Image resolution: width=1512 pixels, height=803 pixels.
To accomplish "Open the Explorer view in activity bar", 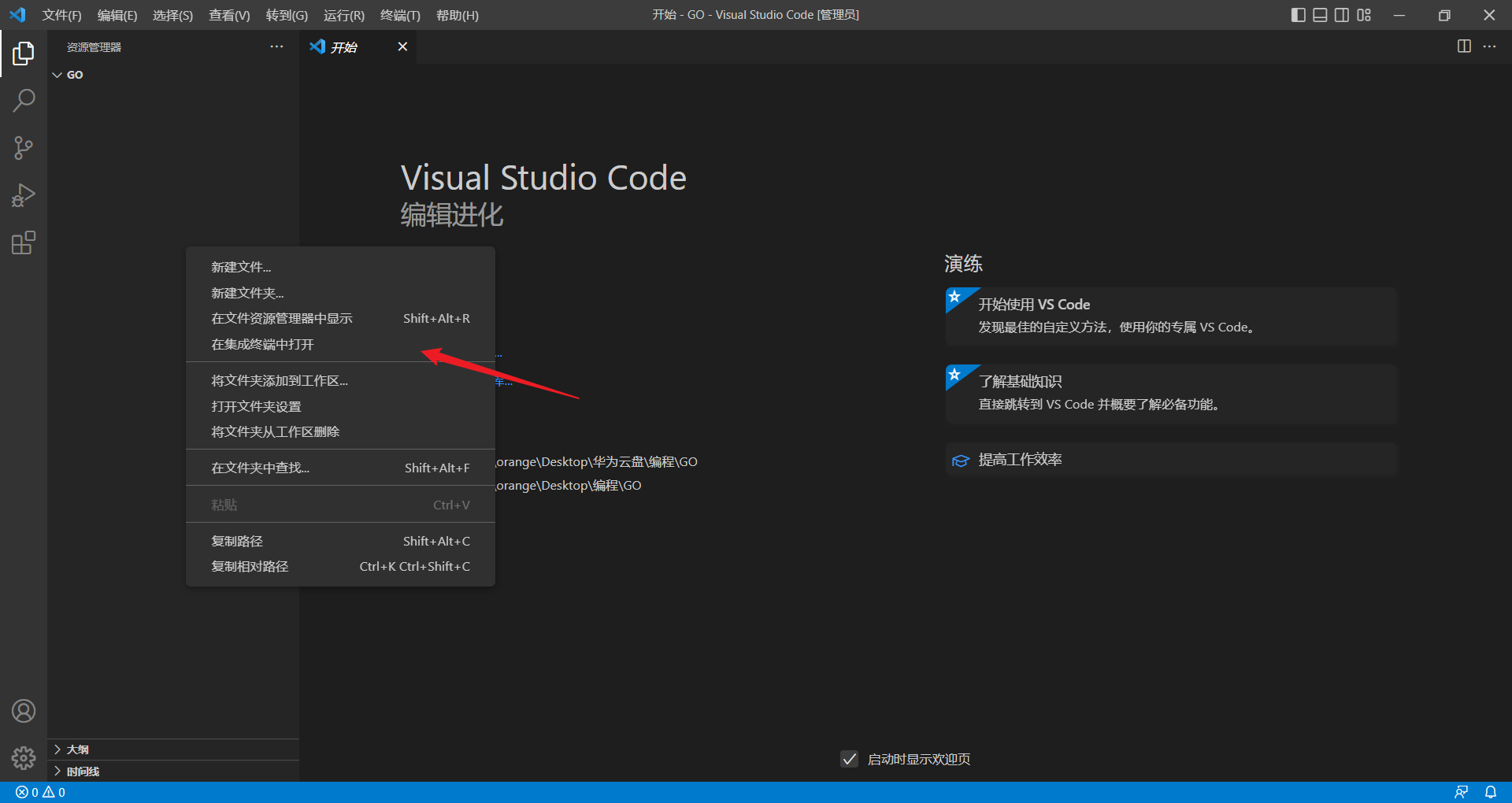I will [24, 54].
